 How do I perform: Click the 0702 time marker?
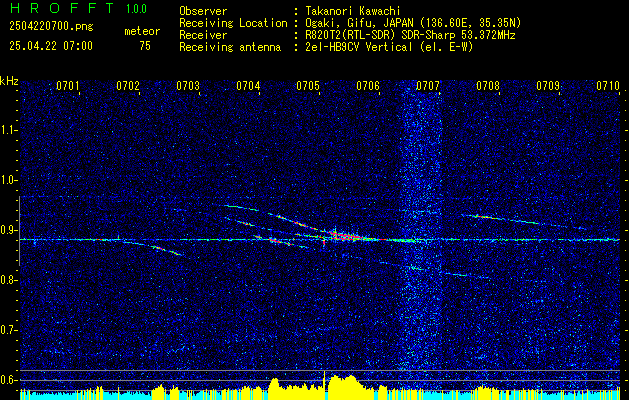pos(128,85)
